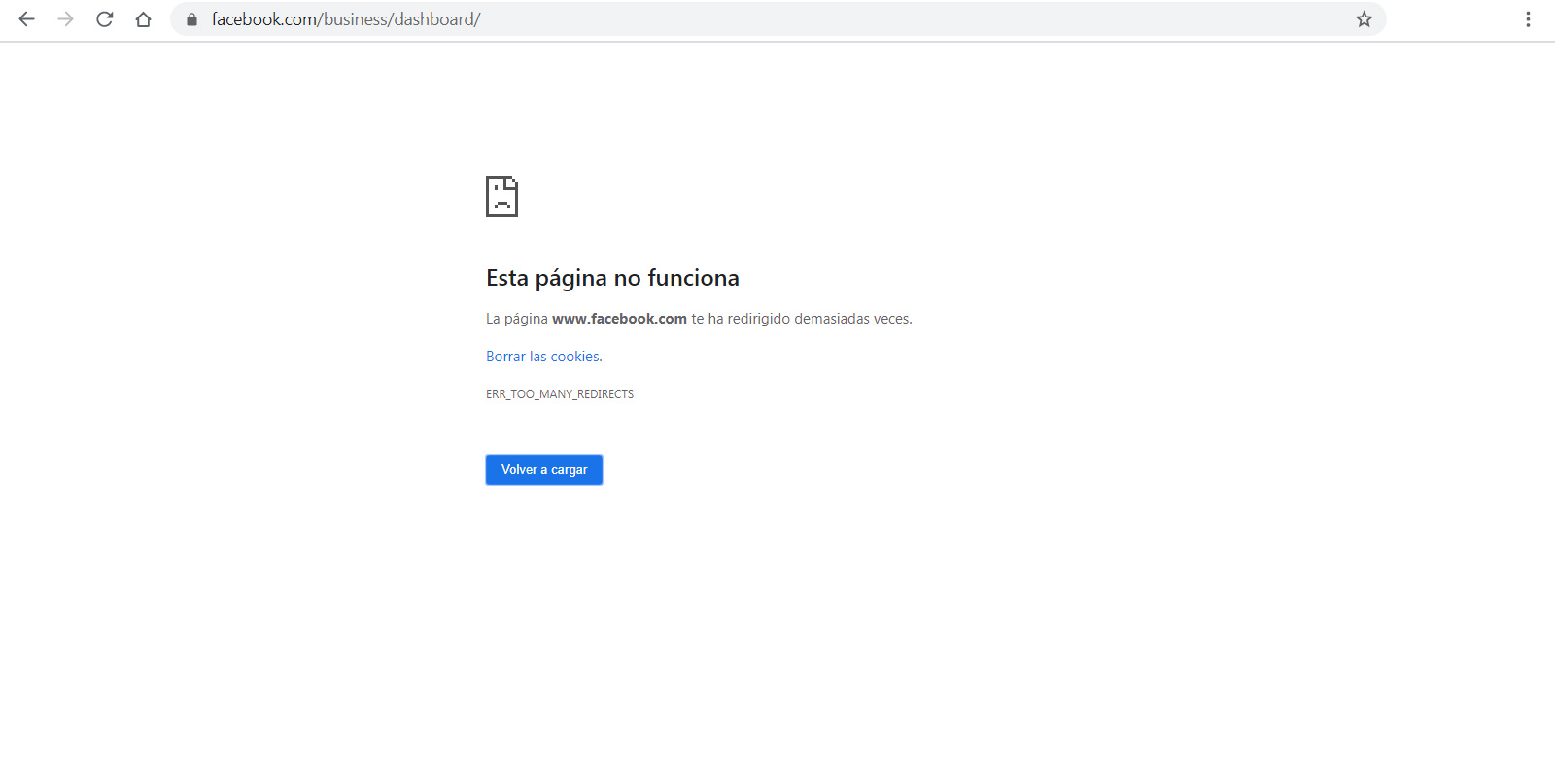
Task: Go forward using the forward arrow
Action: pos(65,19)
